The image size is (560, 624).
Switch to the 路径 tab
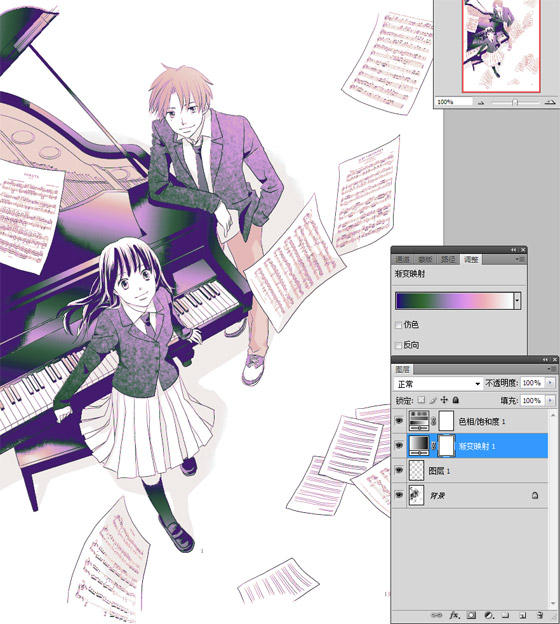[x=448, y=259]
